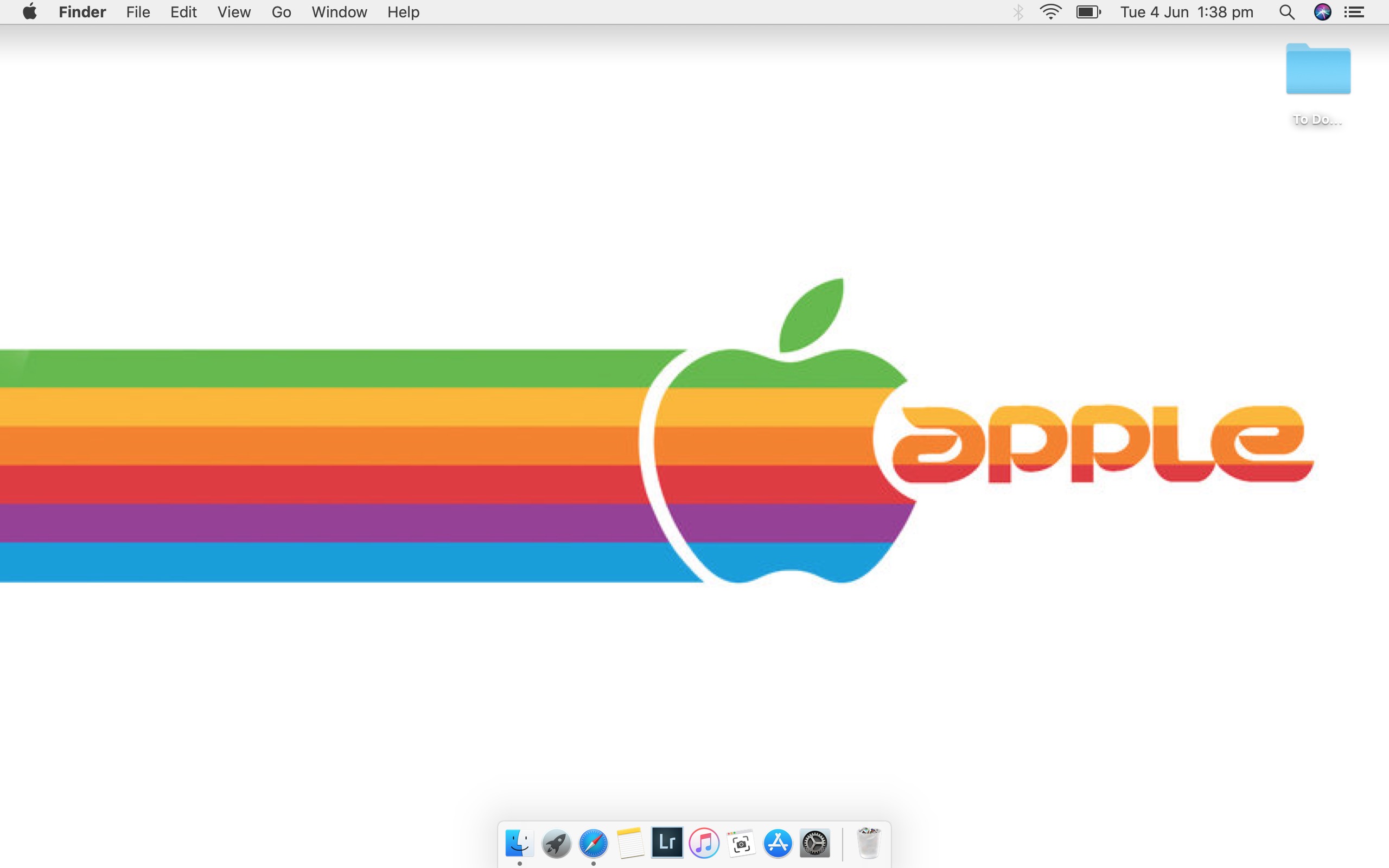Viewport: 1389px width, 868px height.
Task: Open the Window menu
Action: 339,12
